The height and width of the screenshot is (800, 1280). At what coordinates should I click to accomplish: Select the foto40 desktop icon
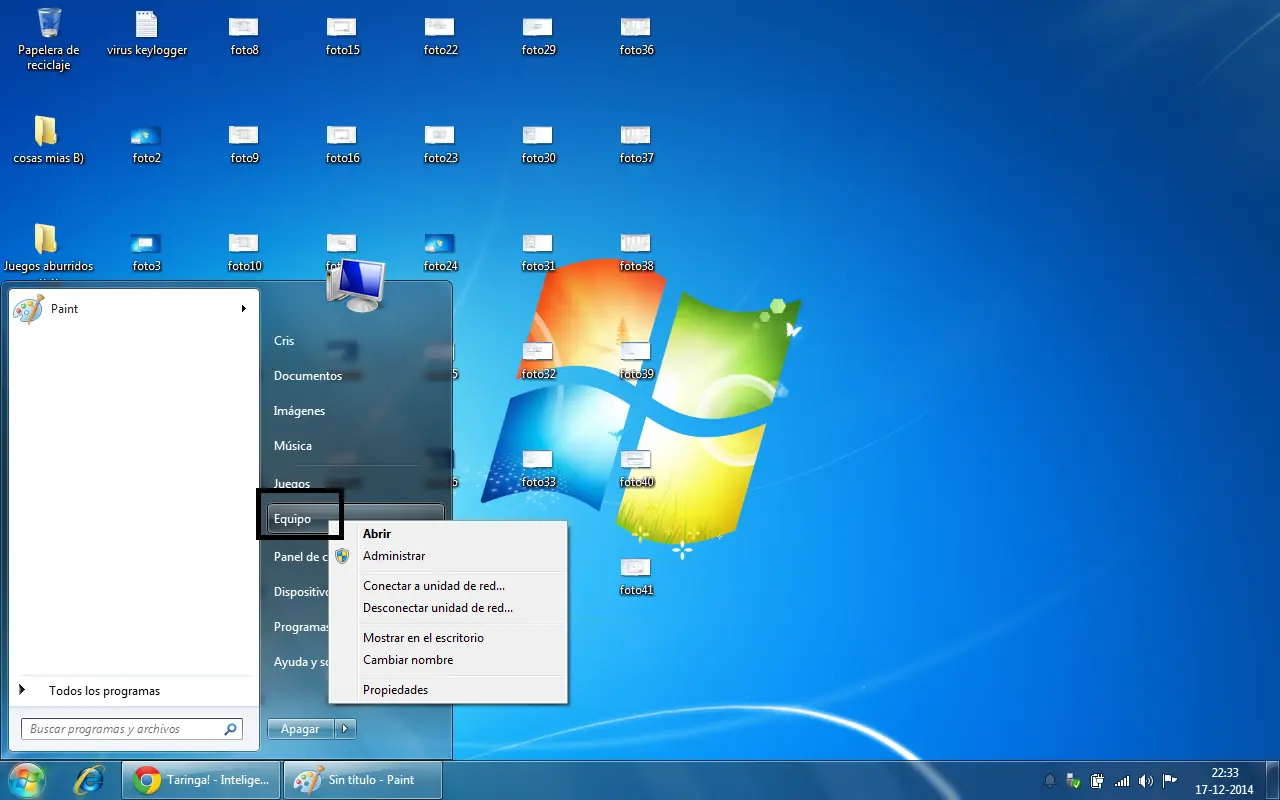click(x=636, y=467)
